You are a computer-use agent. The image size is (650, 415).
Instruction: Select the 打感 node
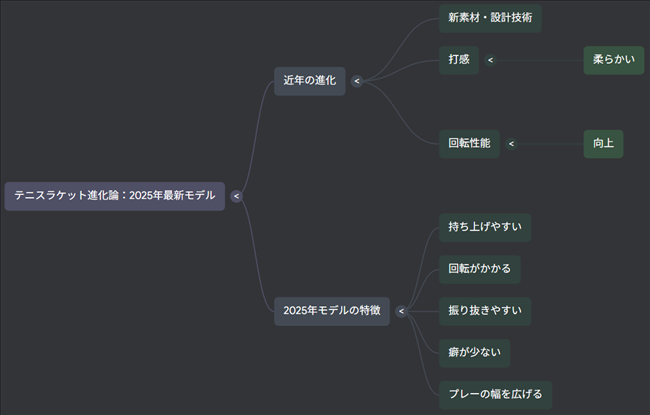point(458,60)
